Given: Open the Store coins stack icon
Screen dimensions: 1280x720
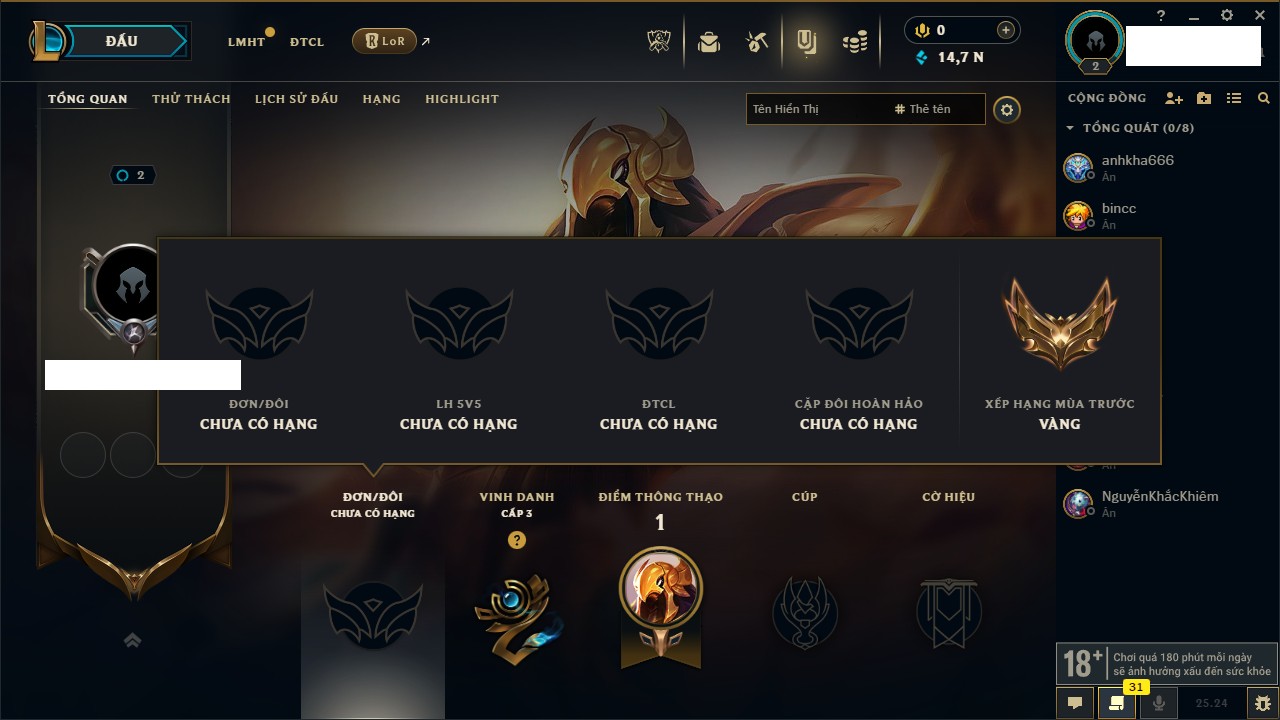Looking at the screenshot, I should [854, 42].
